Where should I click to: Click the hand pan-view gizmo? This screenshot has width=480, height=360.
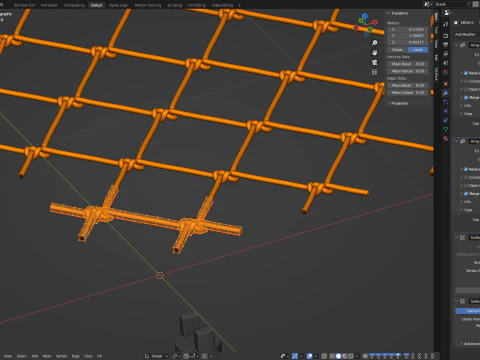[374, 53]
